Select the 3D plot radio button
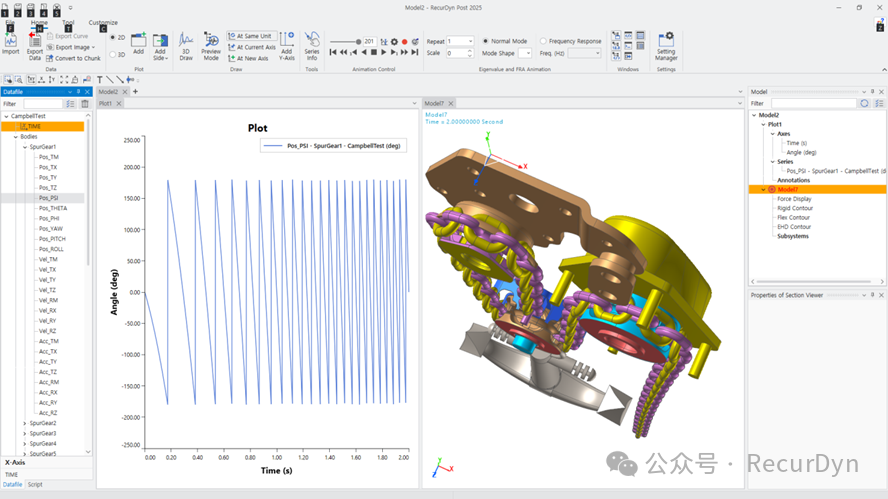 tap(112, 55)
